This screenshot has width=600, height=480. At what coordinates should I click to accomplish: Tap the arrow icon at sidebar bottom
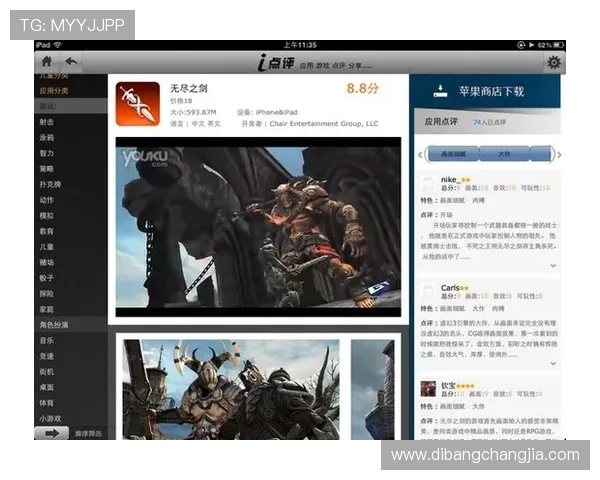click(51, 433)
